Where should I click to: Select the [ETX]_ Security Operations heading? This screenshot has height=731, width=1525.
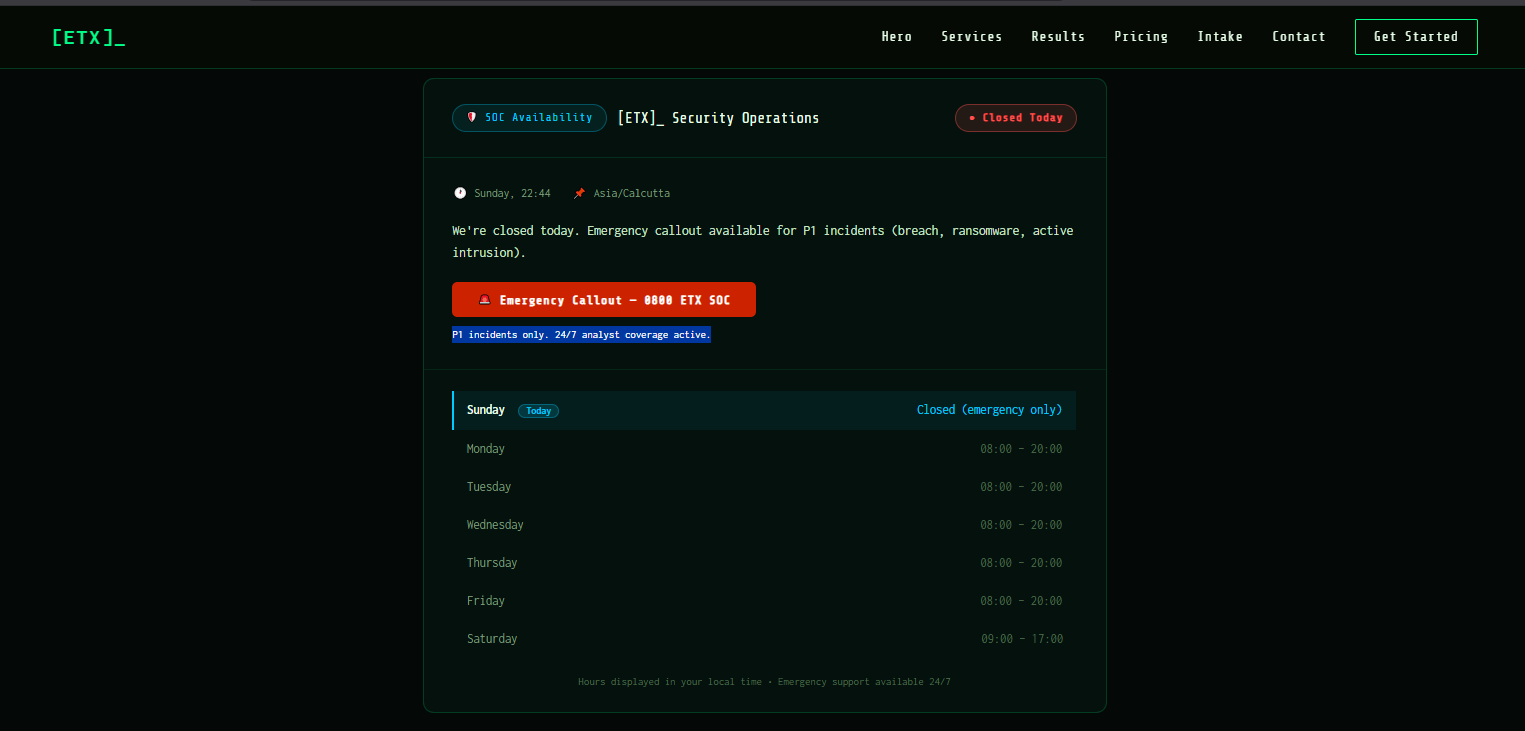pos(718,118)
